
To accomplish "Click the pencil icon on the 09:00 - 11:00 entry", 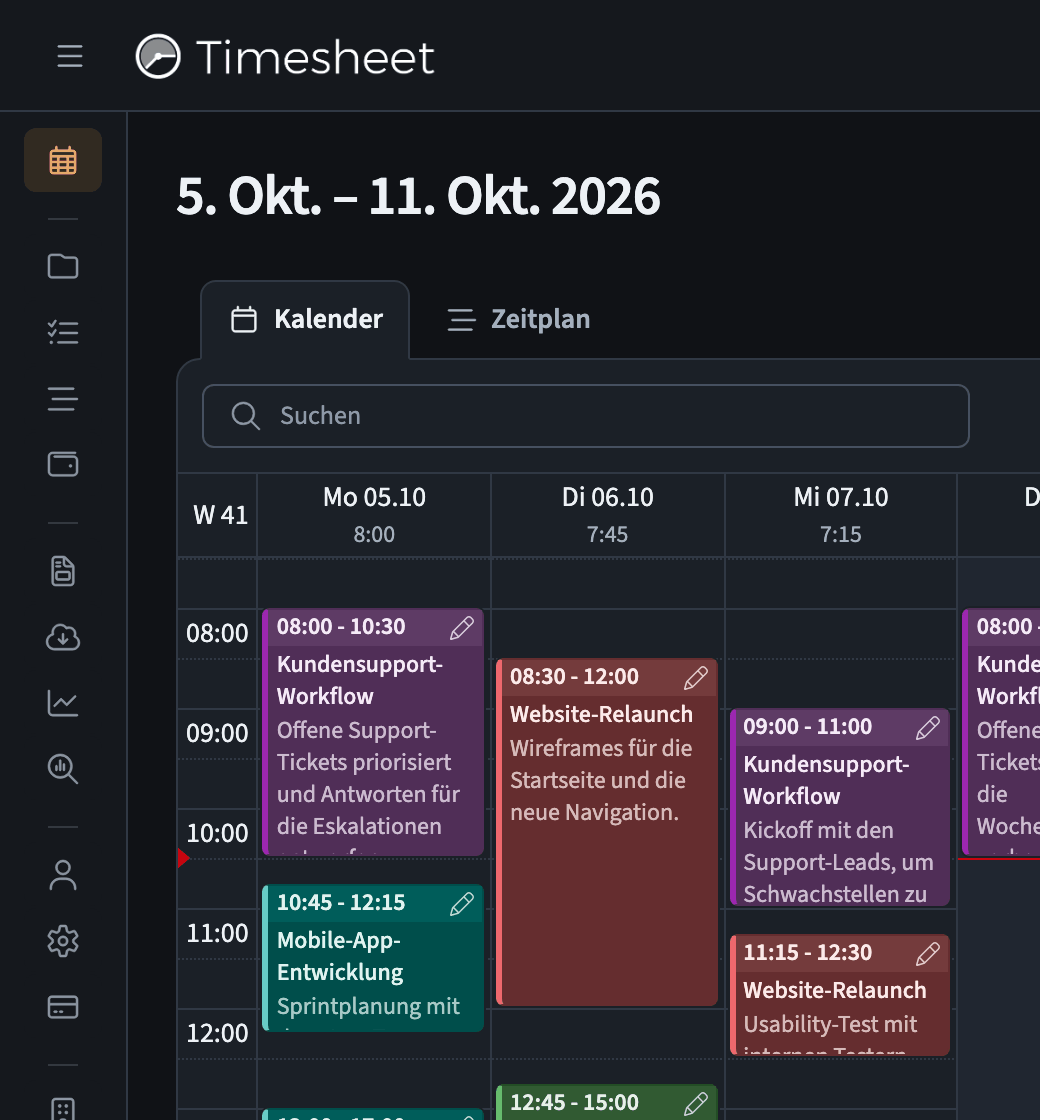I will tap(928, 728).
